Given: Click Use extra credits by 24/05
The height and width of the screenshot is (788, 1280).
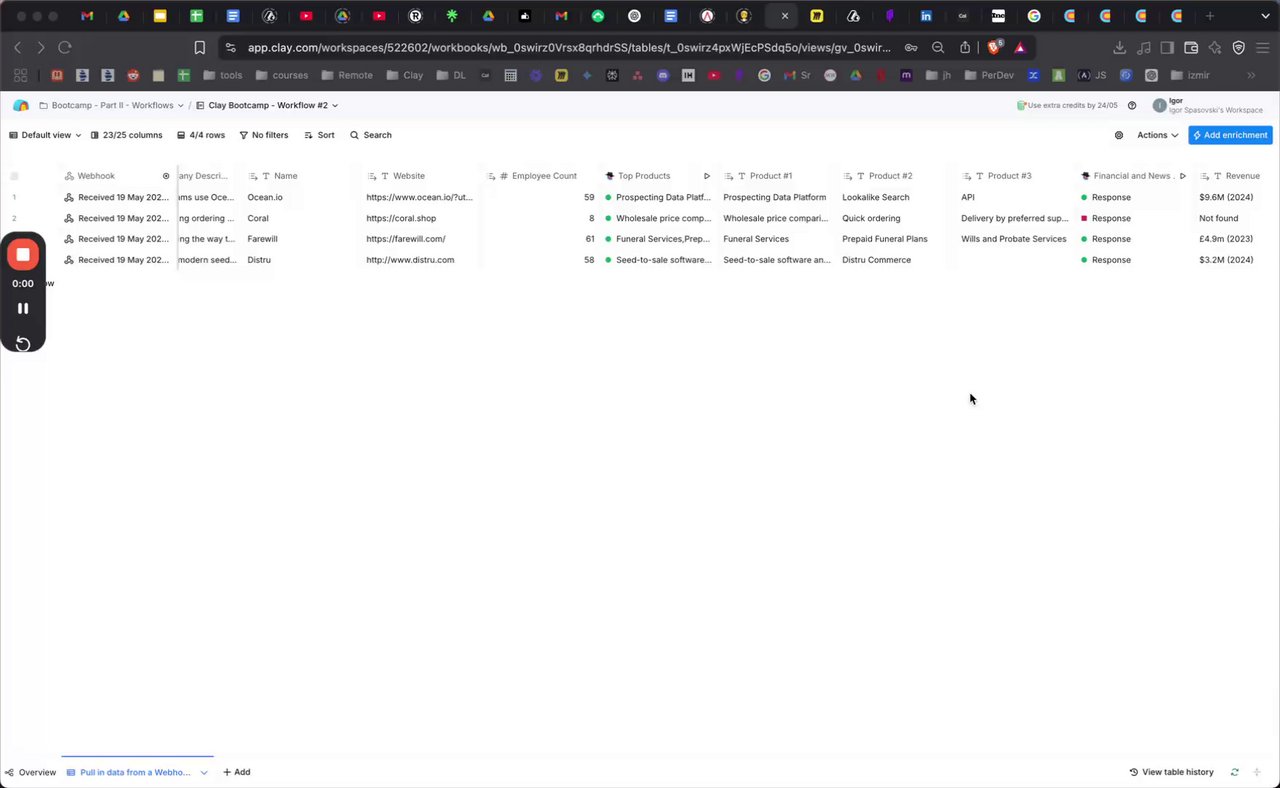Looking at the screenshot, I should (x=1067, y=105).
